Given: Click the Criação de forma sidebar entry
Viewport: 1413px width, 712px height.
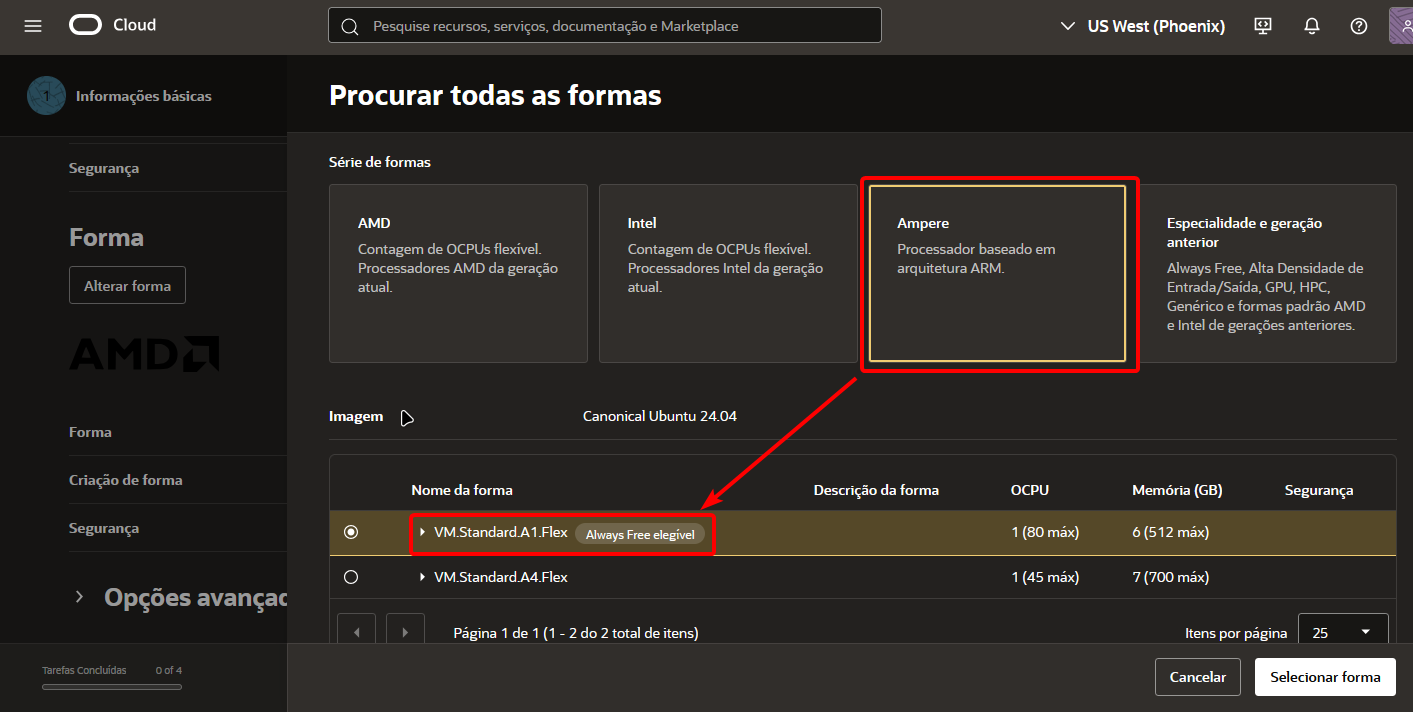Looking at the screenshot, I should tap(126, 480).
